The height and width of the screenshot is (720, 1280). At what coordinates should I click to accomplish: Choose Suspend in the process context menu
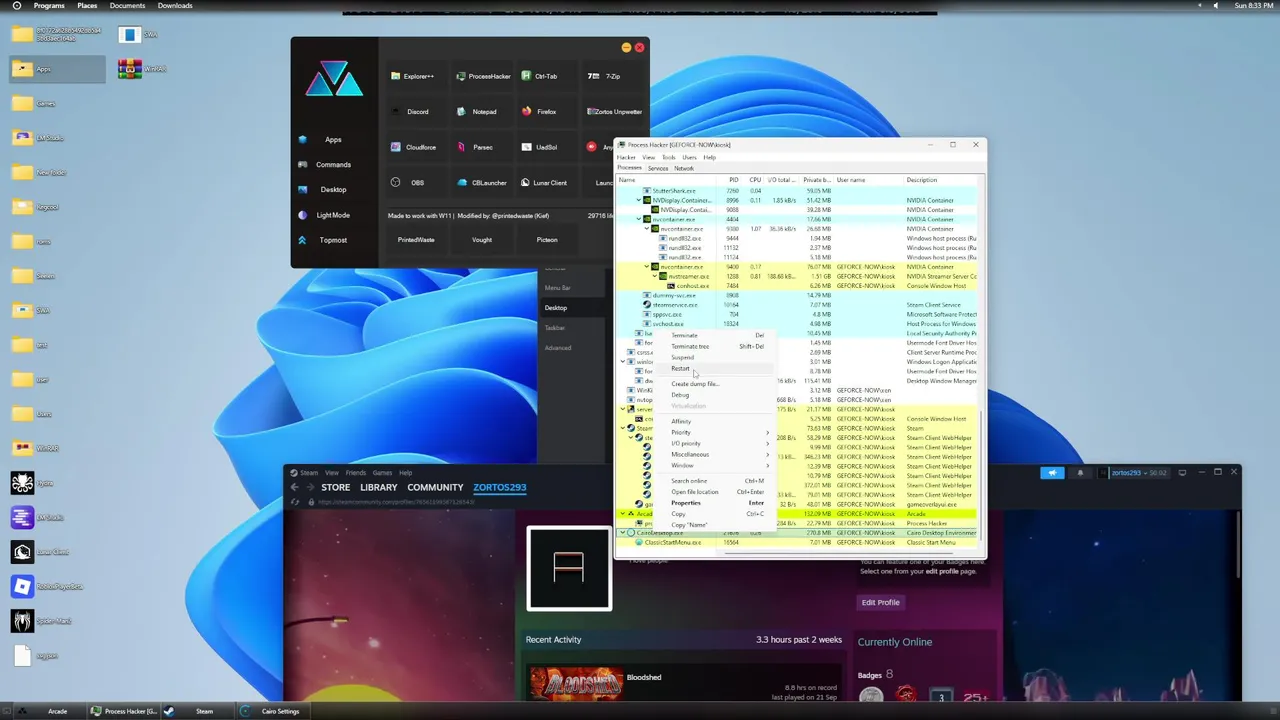(x=718, y=357)
